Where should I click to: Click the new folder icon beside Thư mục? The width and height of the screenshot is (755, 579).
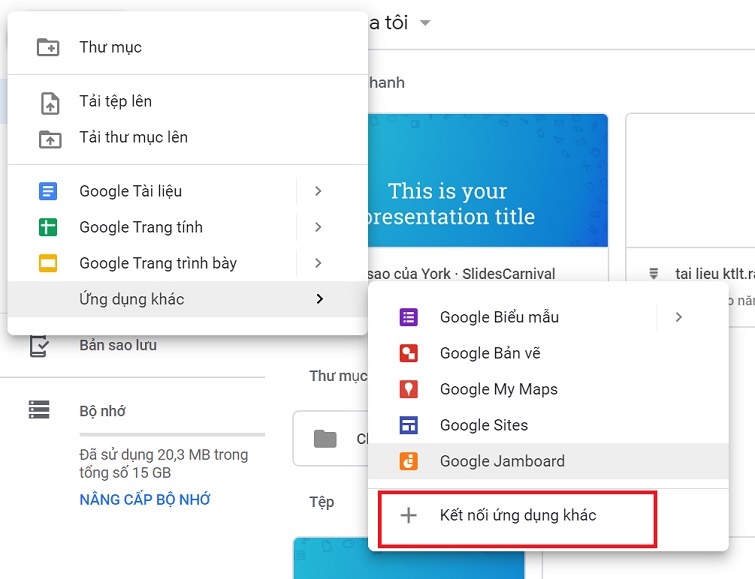click(48, 47)
